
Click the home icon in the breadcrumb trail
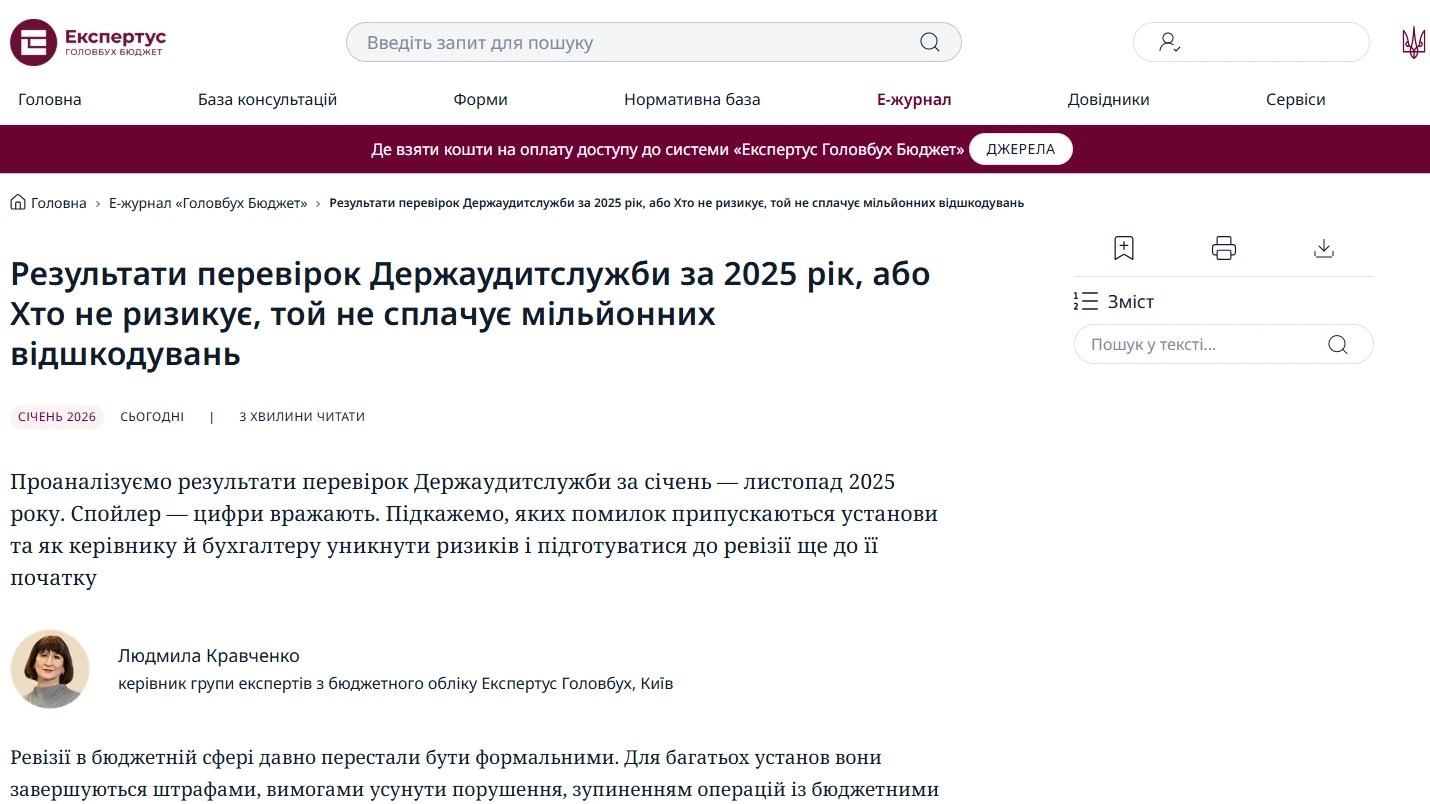tap(17, 201)
